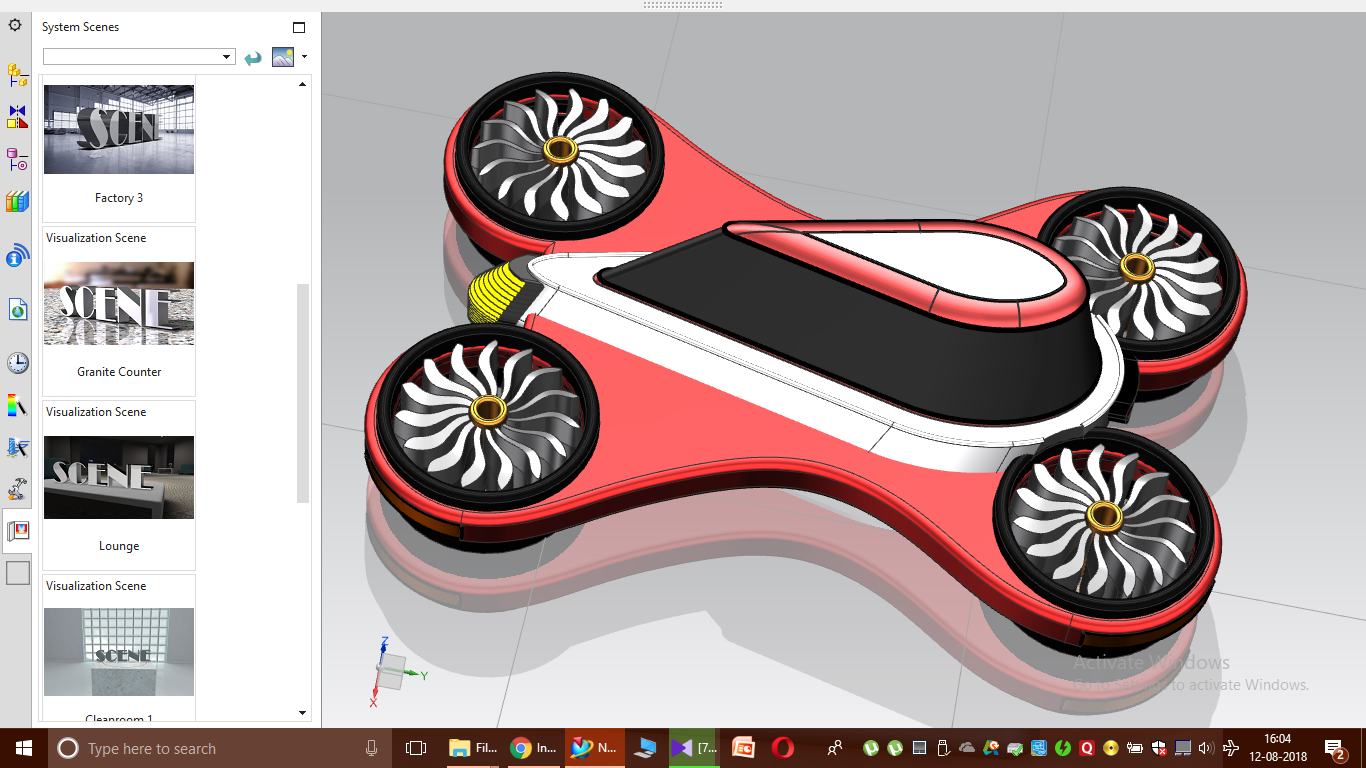
Task: Click the empty square tab below System Scenes icon
Action: pyautogui.click(x=18, y=573)
